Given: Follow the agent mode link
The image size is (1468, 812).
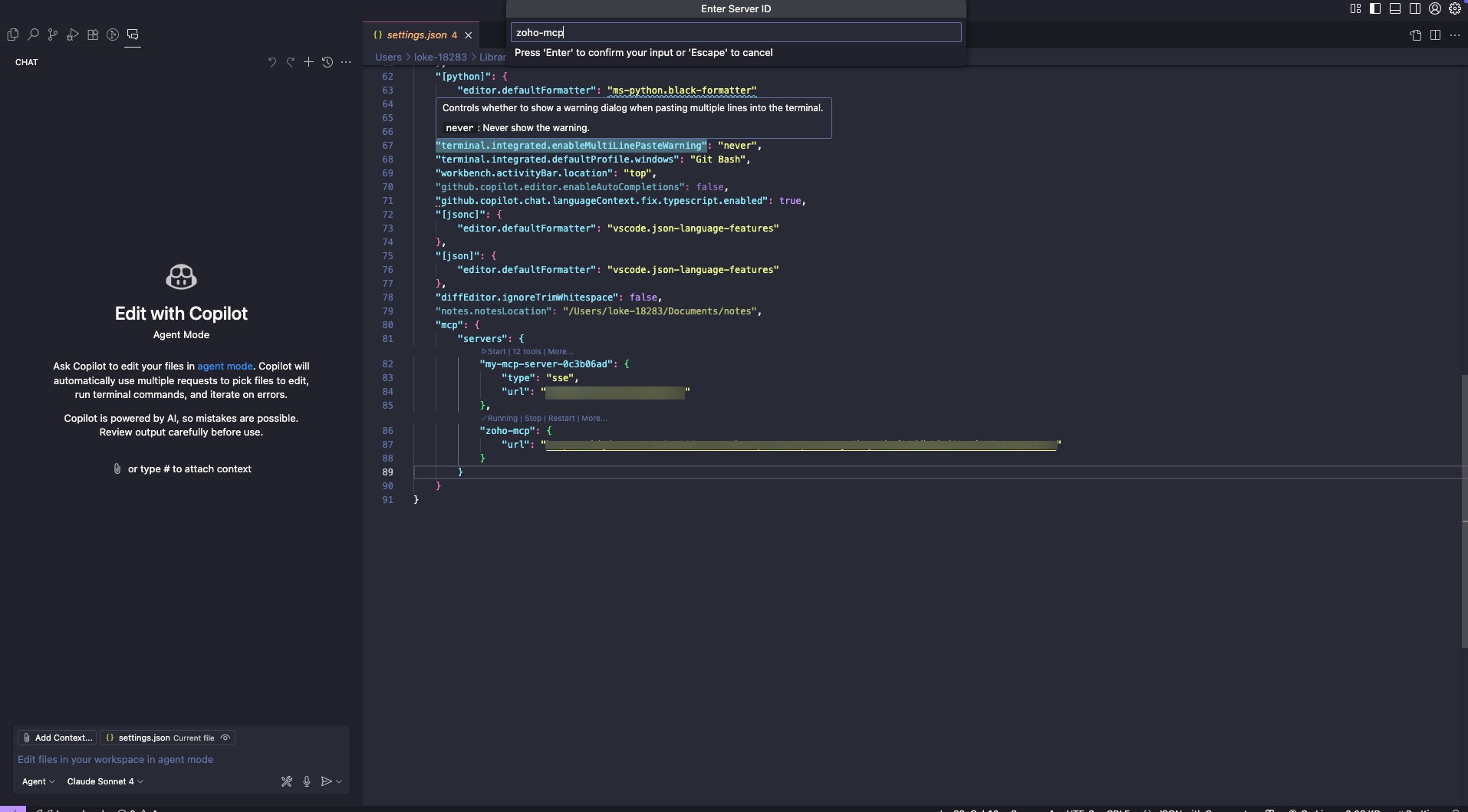Looking at the screenshot, I should click(225, 367).
